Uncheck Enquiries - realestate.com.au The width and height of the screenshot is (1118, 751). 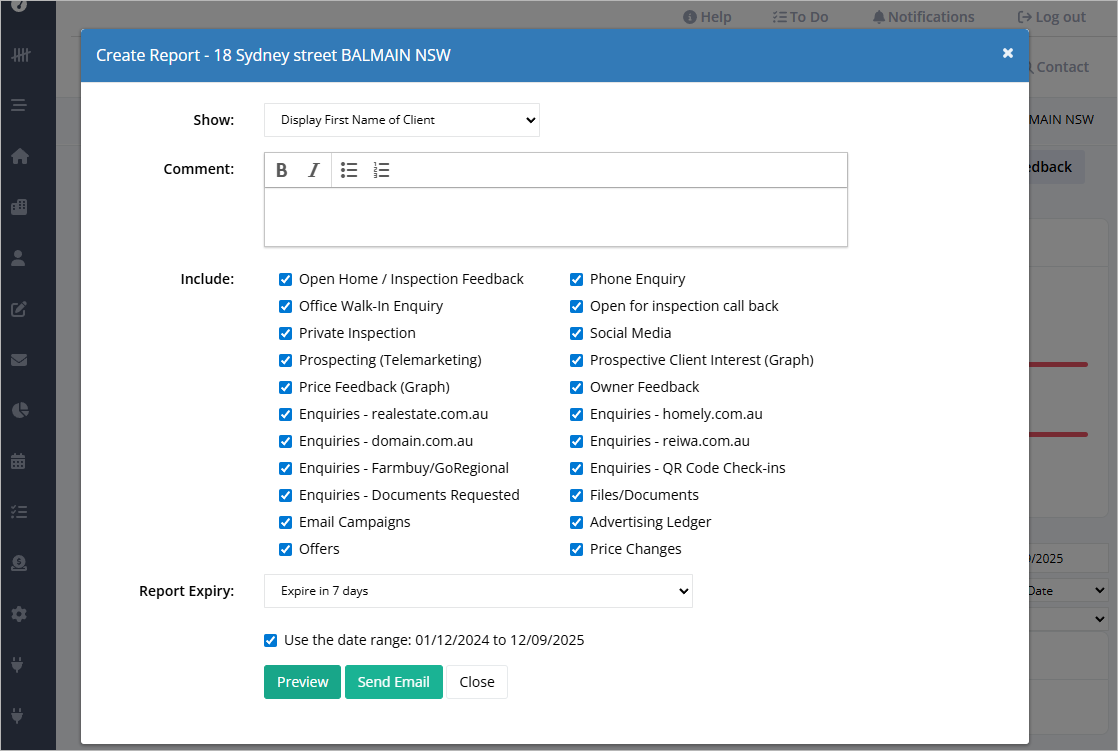pos(285,414)
